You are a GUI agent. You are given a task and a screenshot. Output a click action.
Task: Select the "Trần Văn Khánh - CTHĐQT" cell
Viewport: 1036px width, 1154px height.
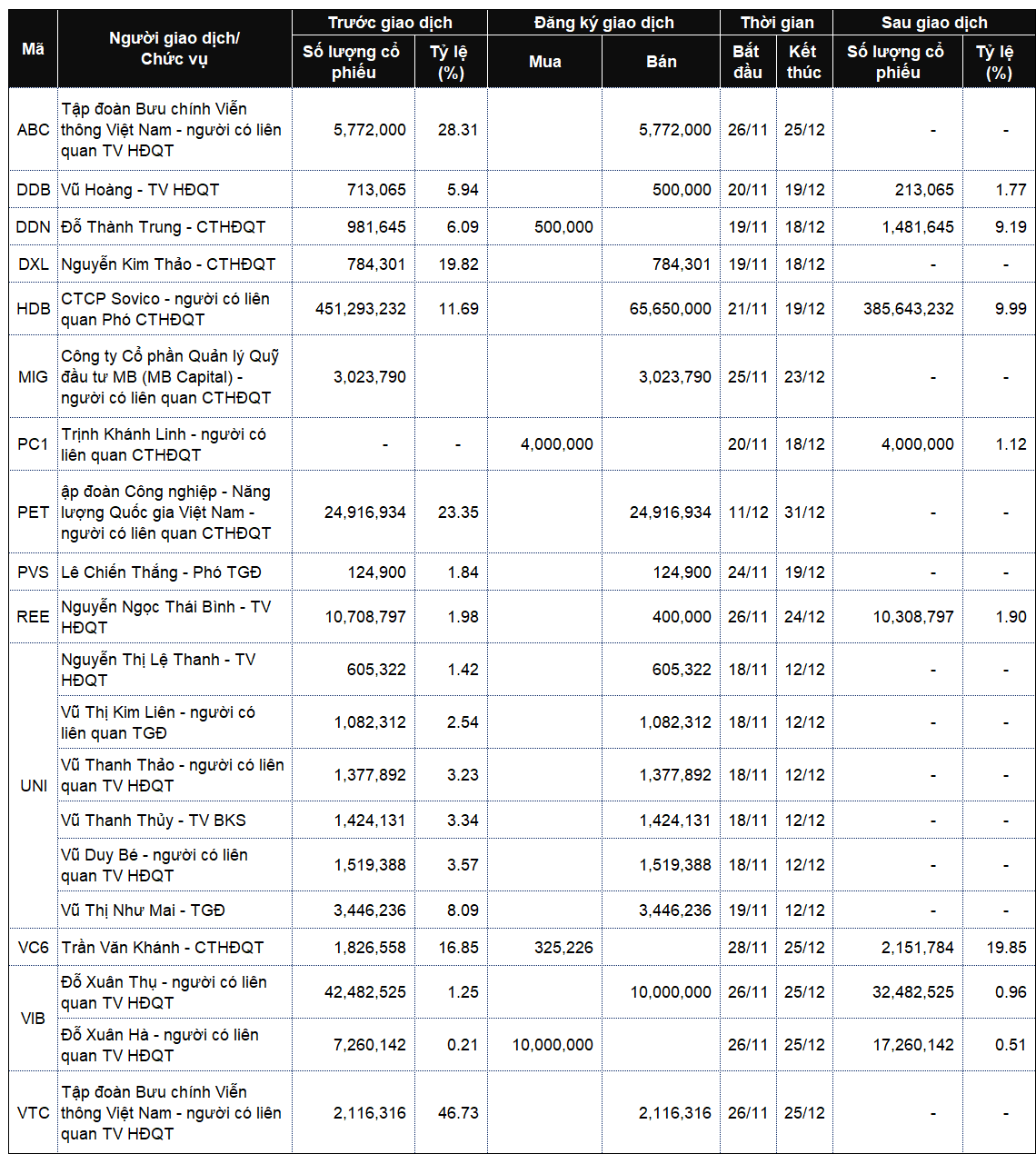[163, 948]
